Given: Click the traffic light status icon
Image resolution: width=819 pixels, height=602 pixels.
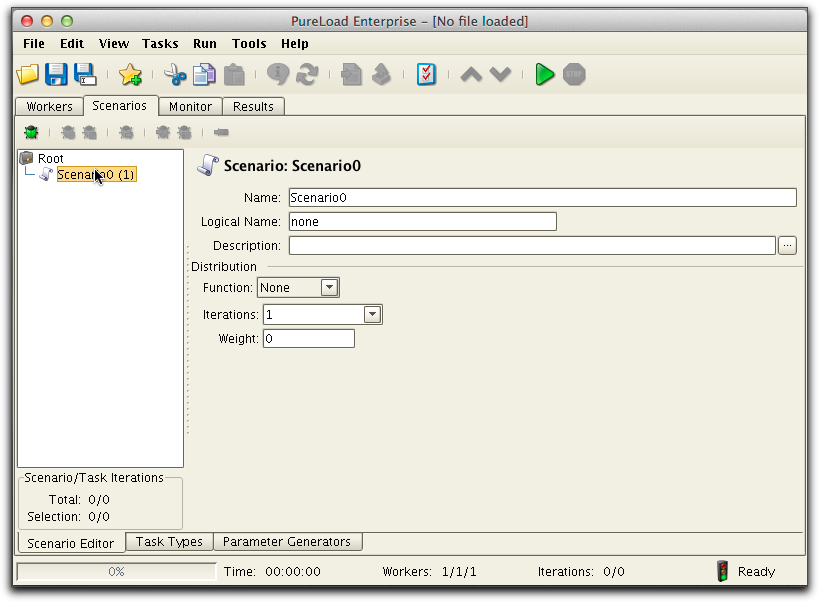Looking at the screenshot, I should 722,571.
